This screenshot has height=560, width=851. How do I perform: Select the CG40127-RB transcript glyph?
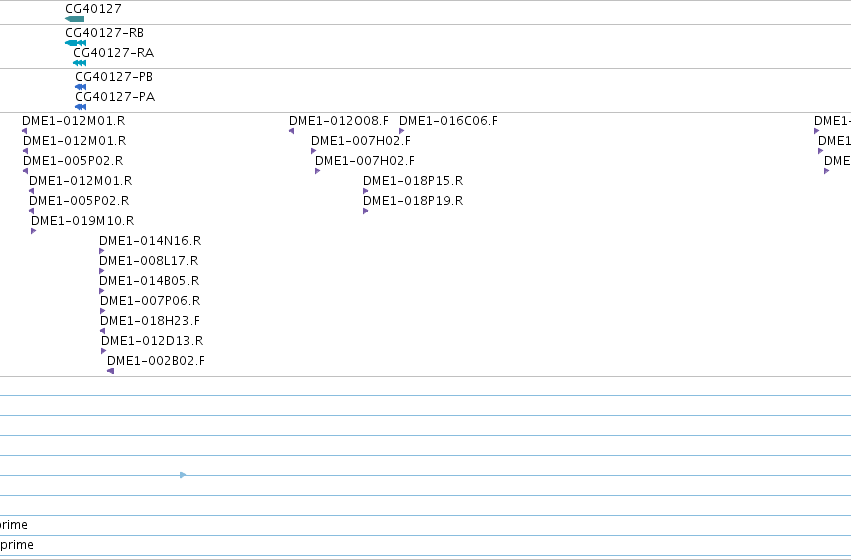75,43
